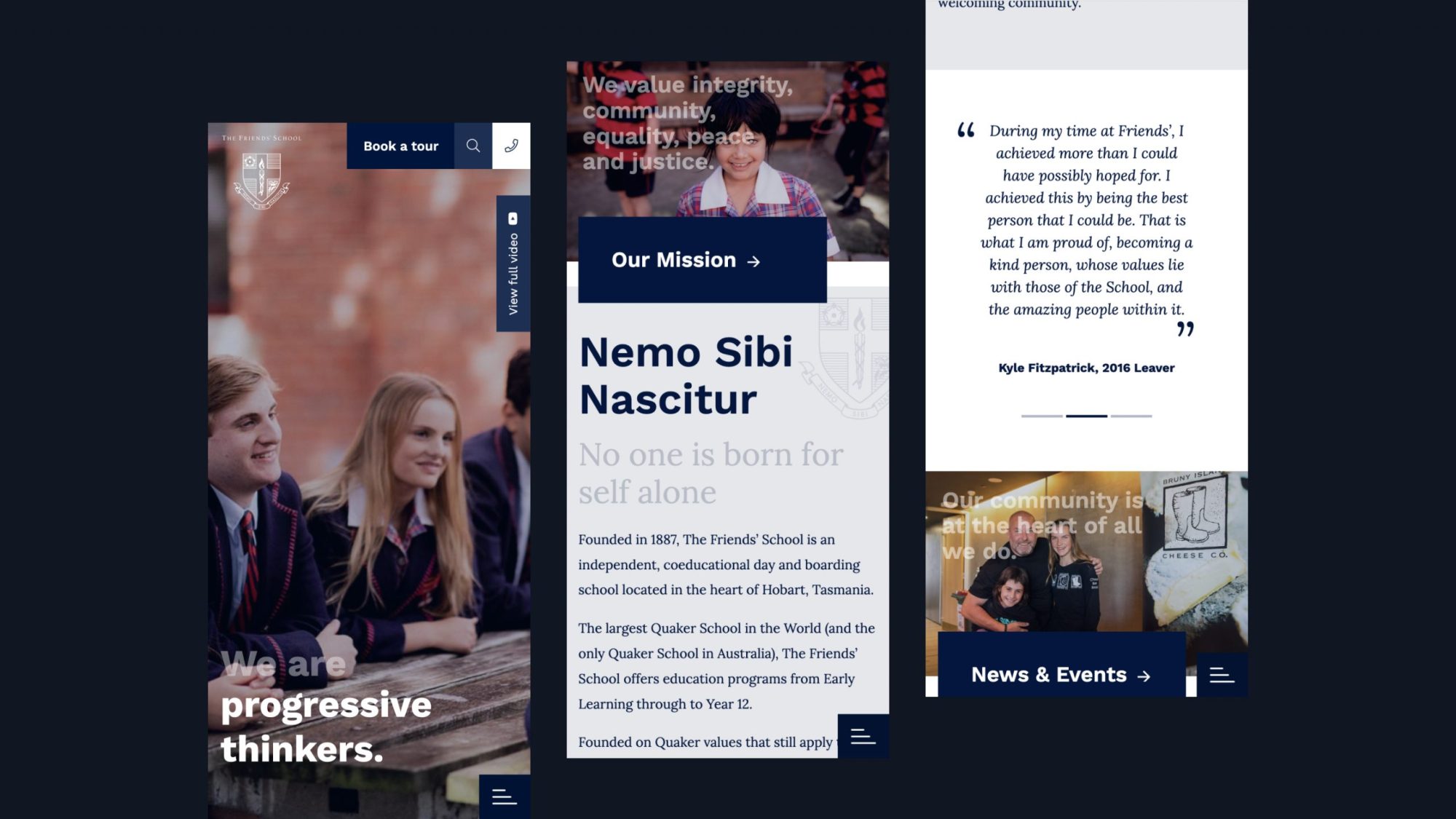
Task: Go to News & Events
Action: coord(1048,675)
